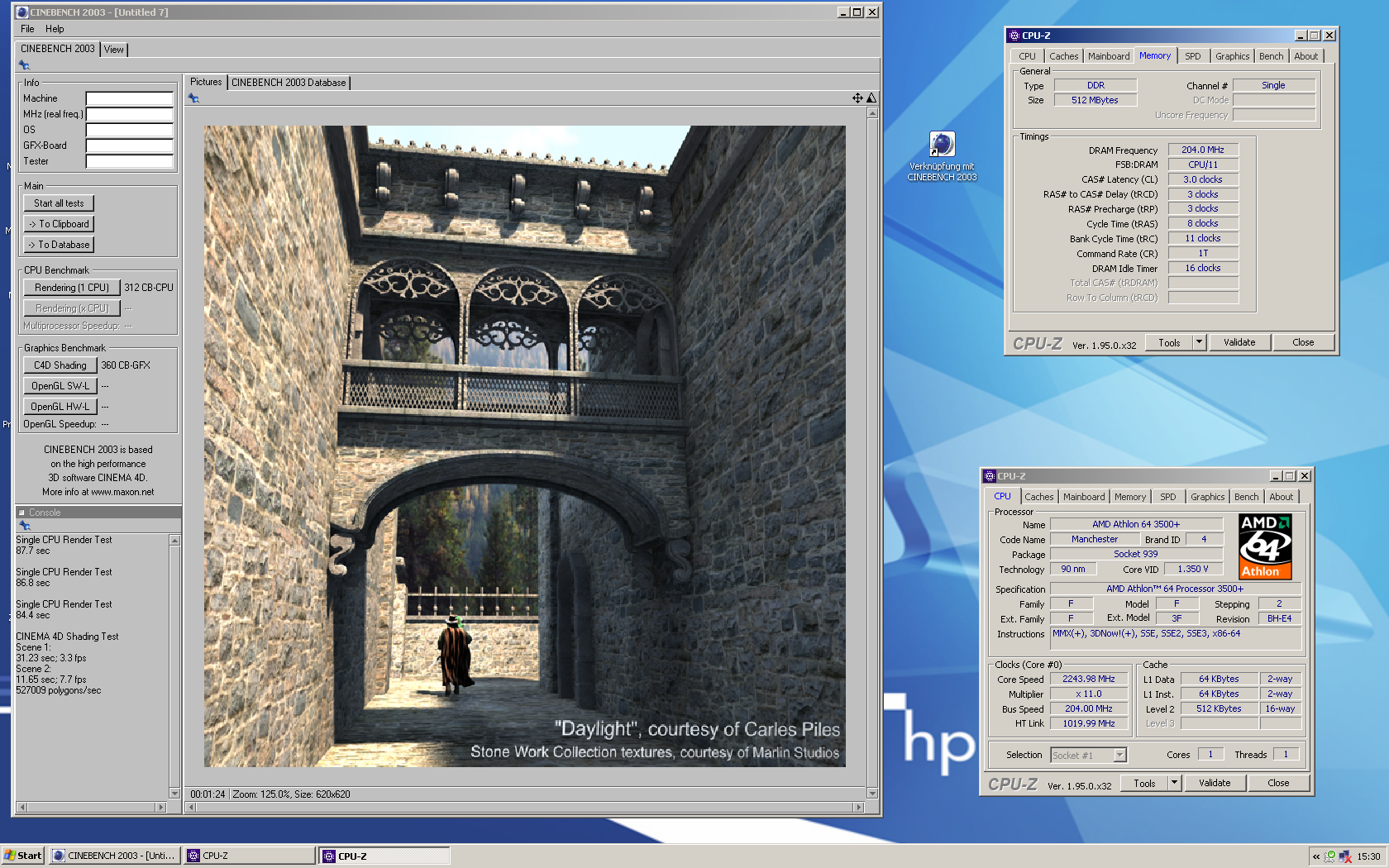Switch to the CINEBENCH 2003 Database tab
The width and height of the screenshot is (1389, 868).
click(289, 83)
